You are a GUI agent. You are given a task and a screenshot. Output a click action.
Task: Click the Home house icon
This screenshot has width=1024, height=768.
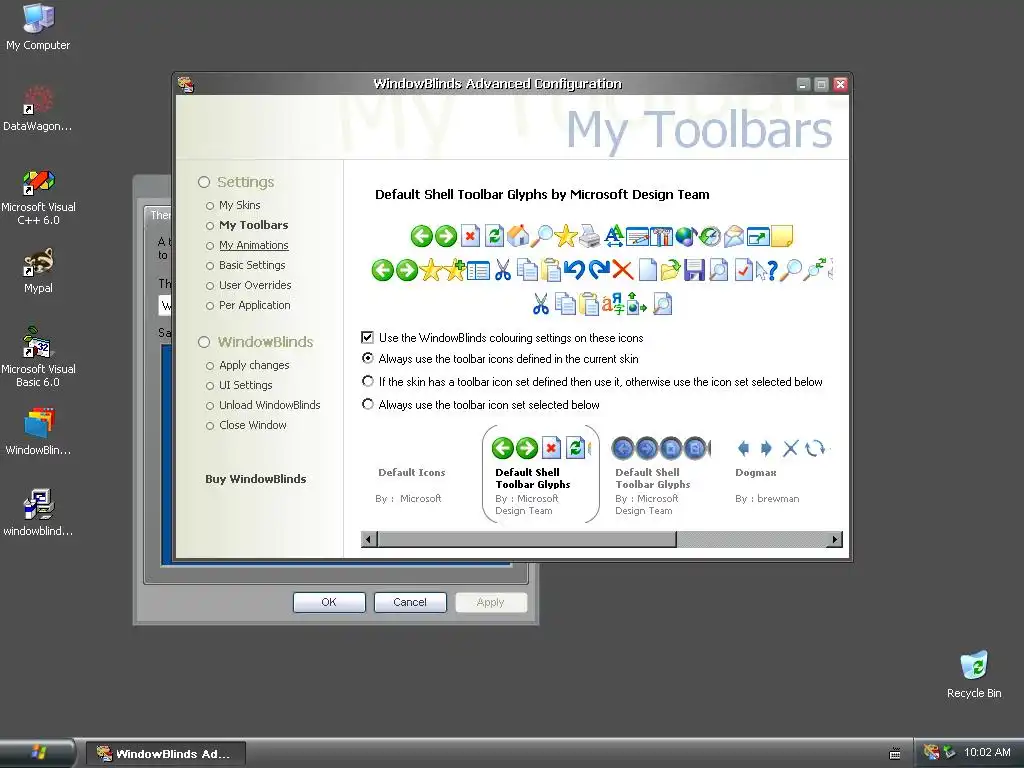coord(518,236)
